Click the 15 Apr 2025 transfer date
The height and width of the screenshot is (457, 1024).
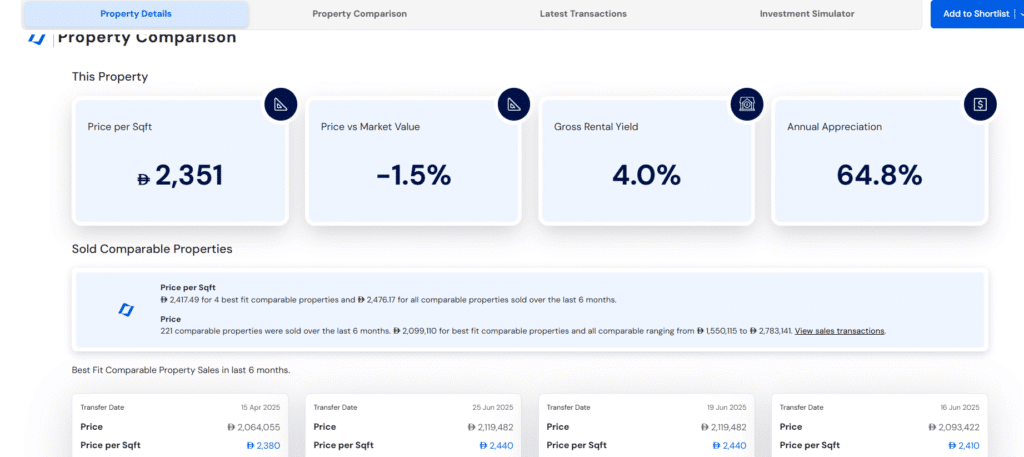pyautogui.click(x=260, y=407)
